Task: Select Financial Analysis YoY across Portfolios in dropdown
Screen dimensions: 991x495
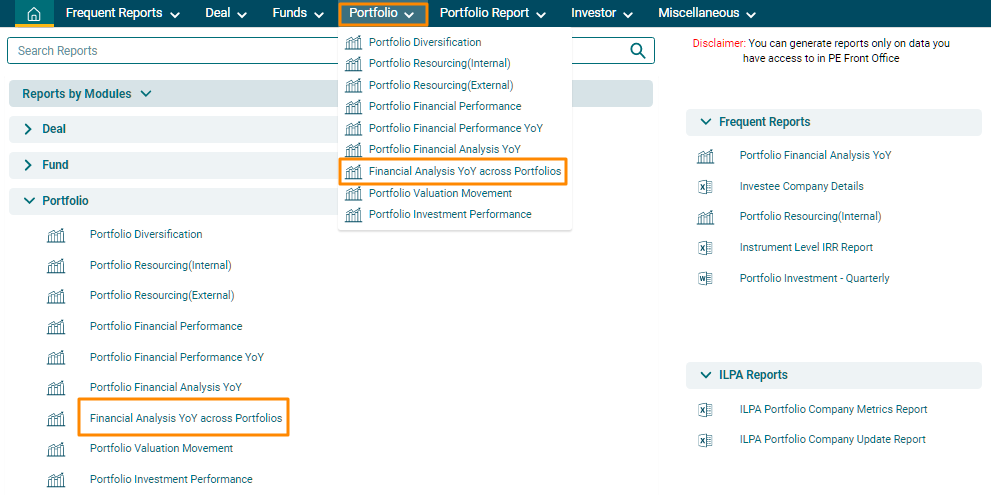Action: point(464,172)
